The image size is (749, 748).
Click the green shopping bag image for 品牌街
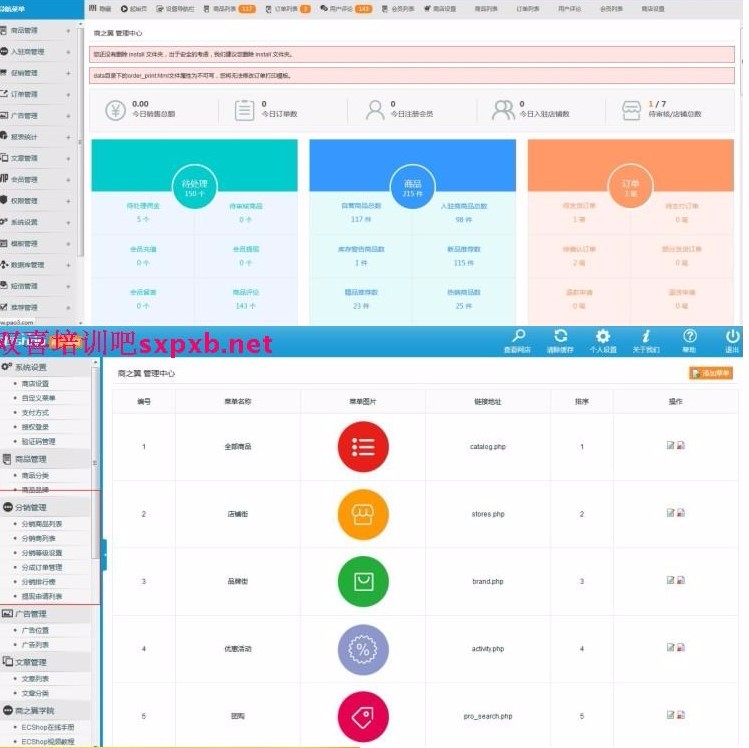363,582
